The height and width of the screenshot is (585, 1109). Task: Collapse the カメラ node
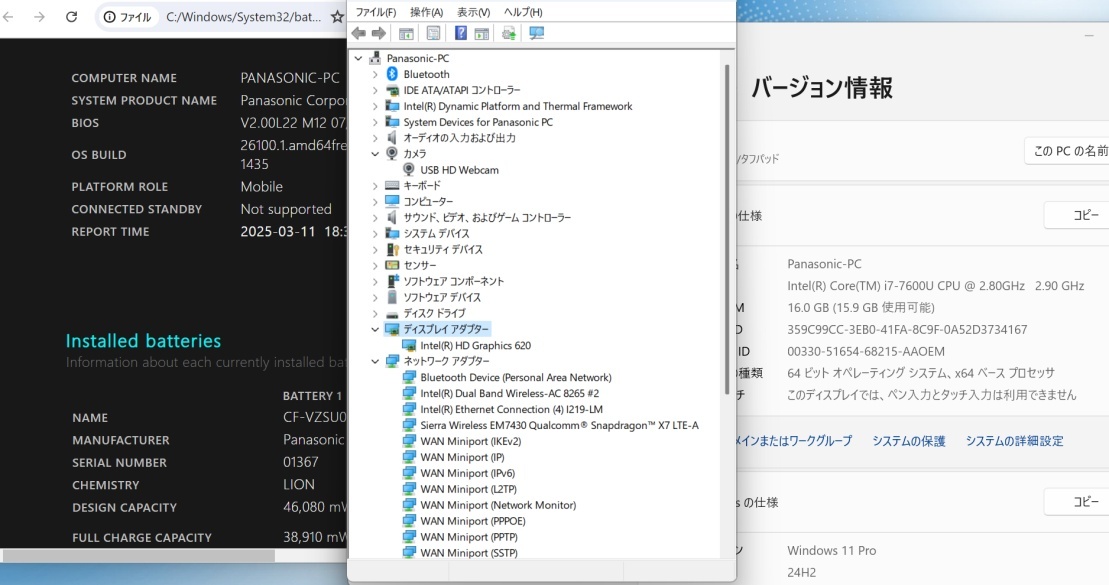376,154
